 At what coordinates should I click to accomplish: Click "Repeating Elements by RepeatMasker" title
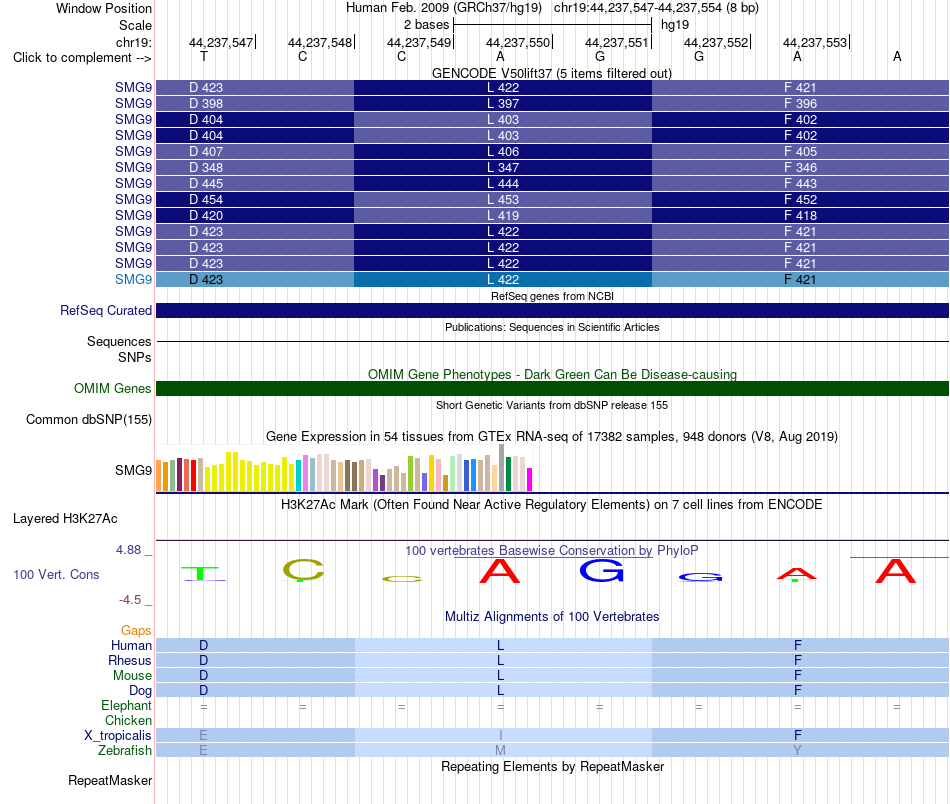(553, 766)
